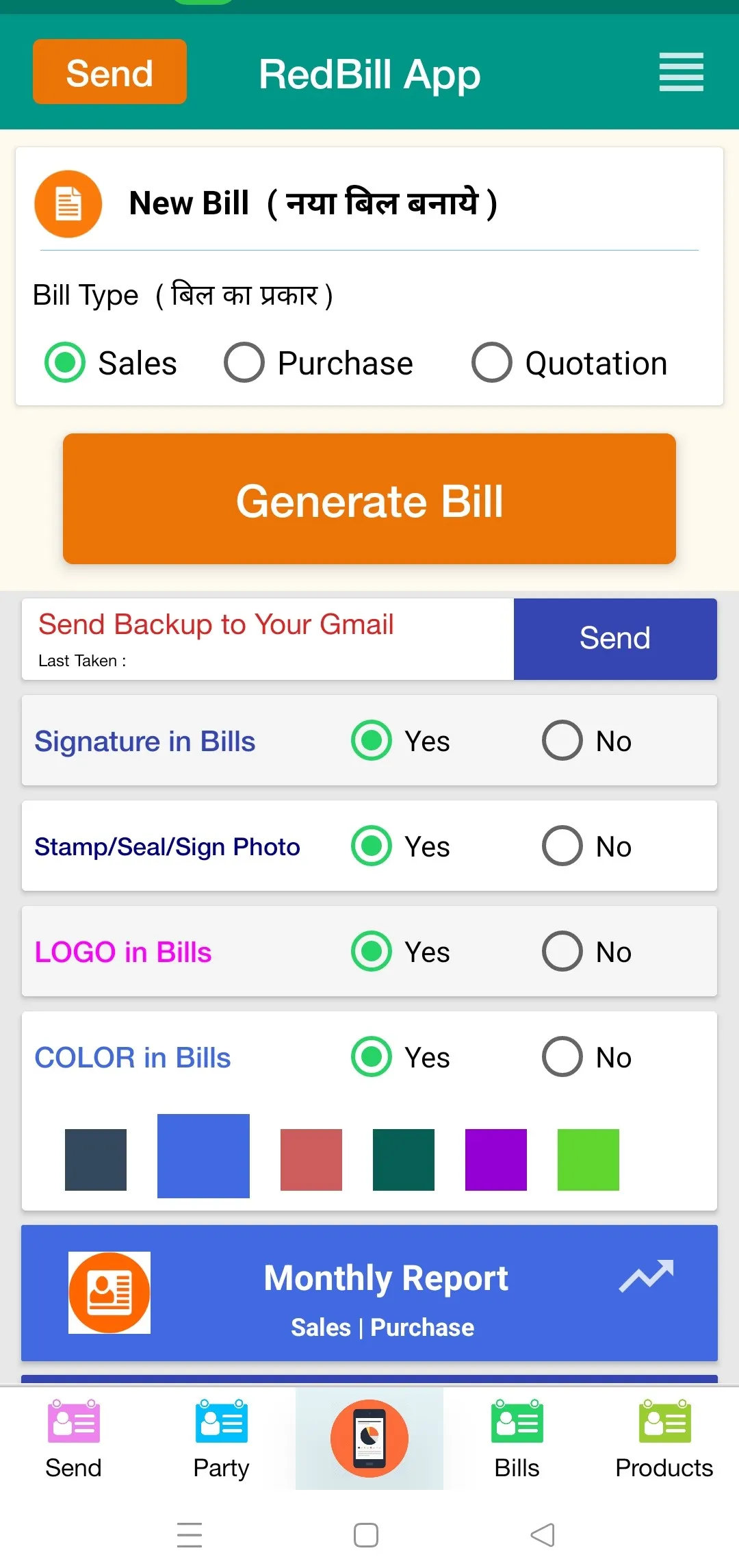The image size is (739, 1568).
Task: Pick the light green color swatch
Action: [x=588, y=1159]
